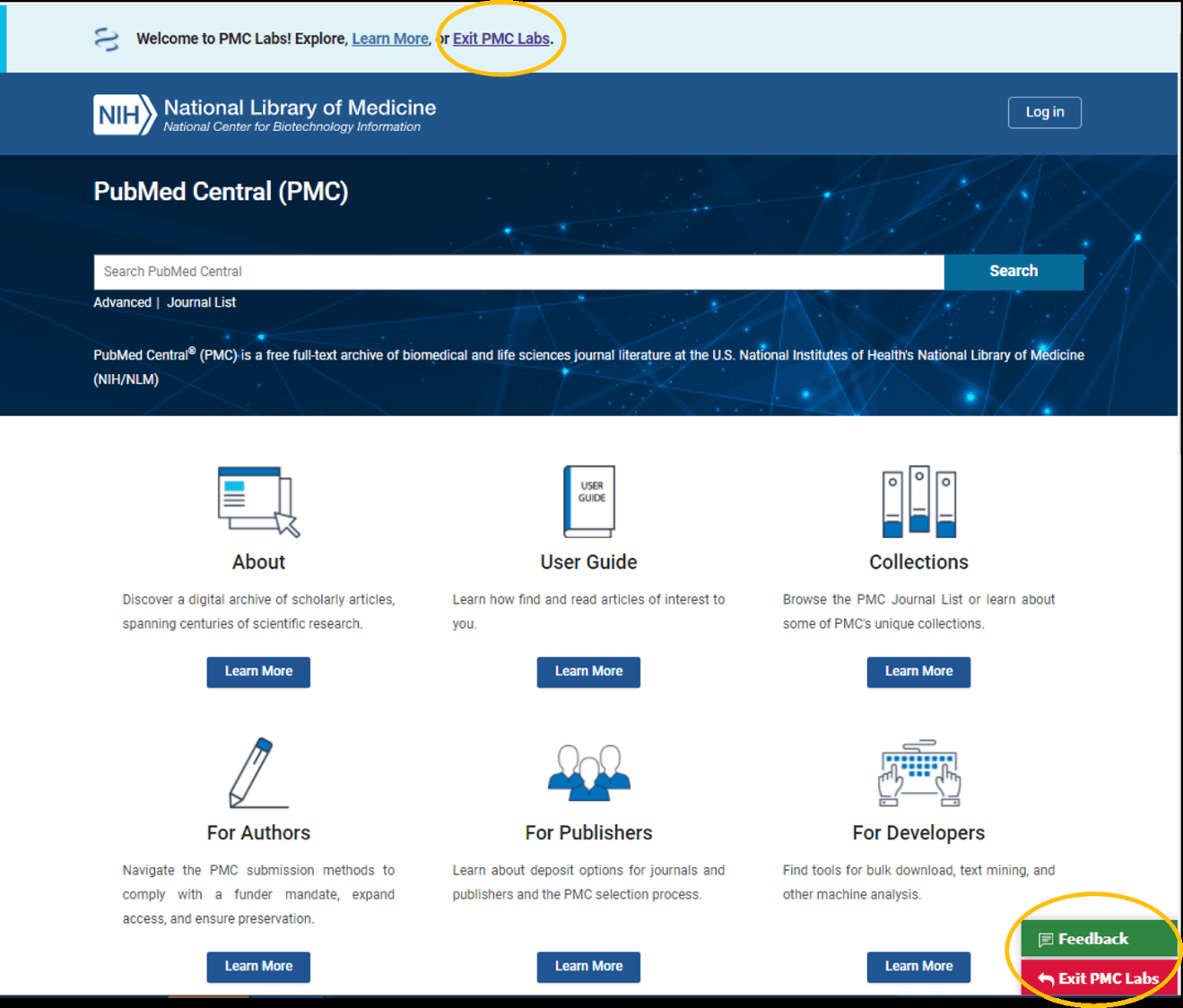This screenshot has width=1183, height=1008.
Task: Click the User Guide book icon
Action: click(588, 500)
